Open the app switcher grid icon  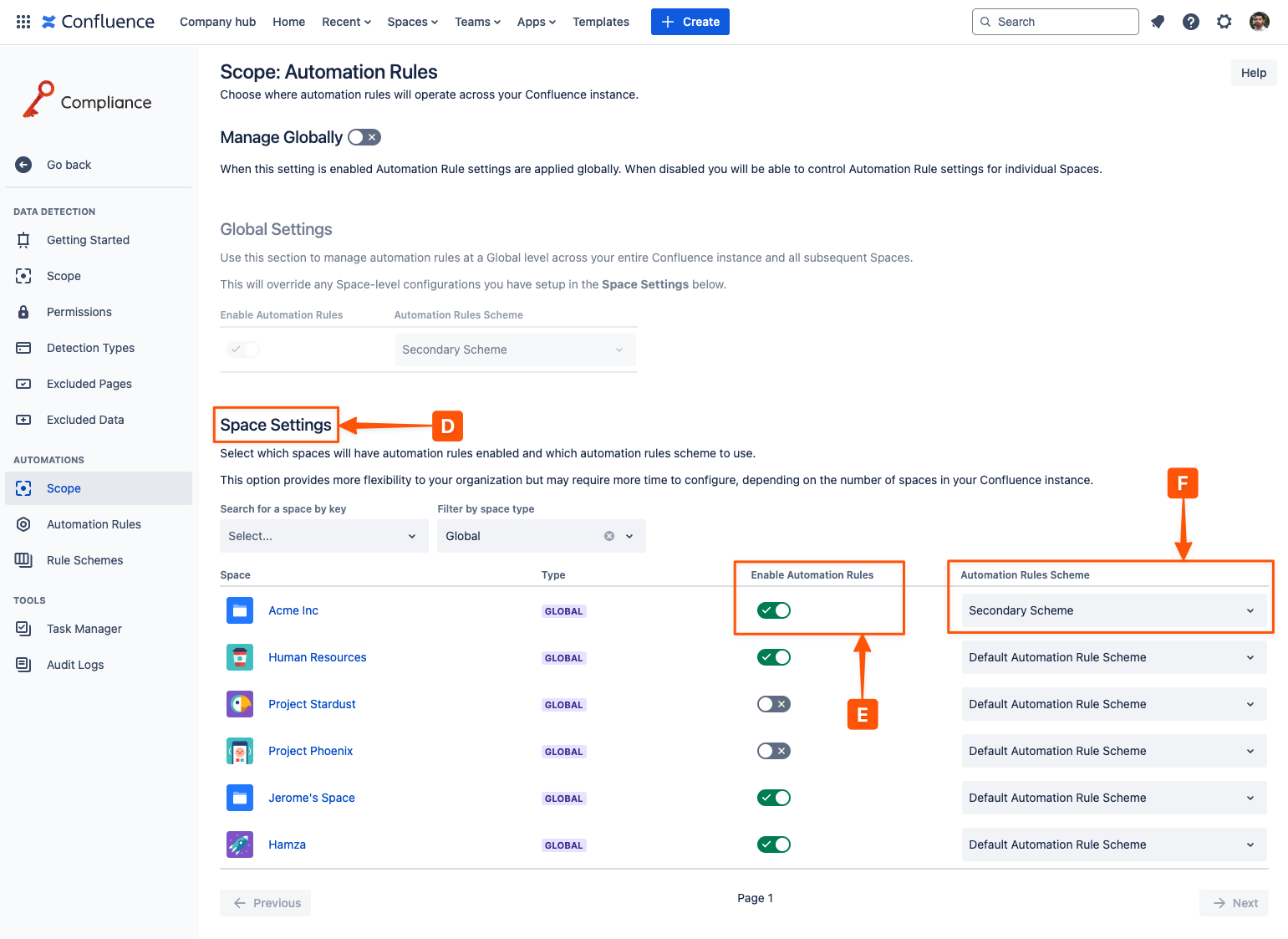(x=23, y=22)
